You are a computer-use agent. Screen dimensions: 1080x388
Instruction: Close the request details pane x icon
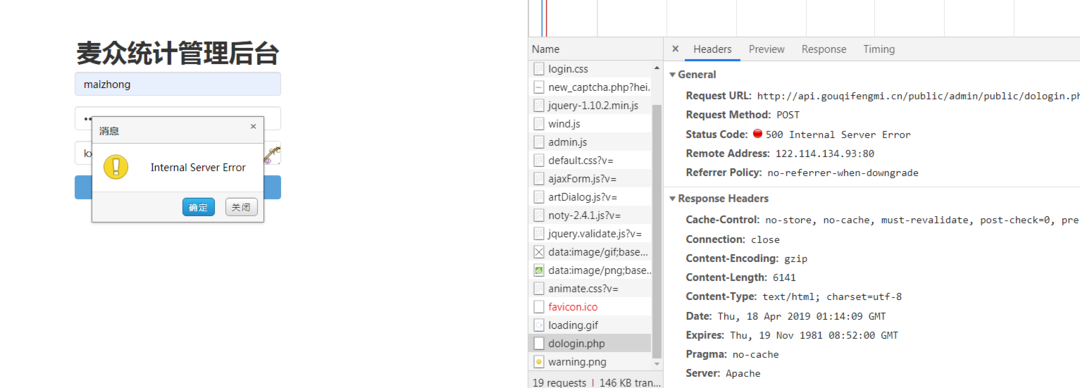[x=675, y=49]
